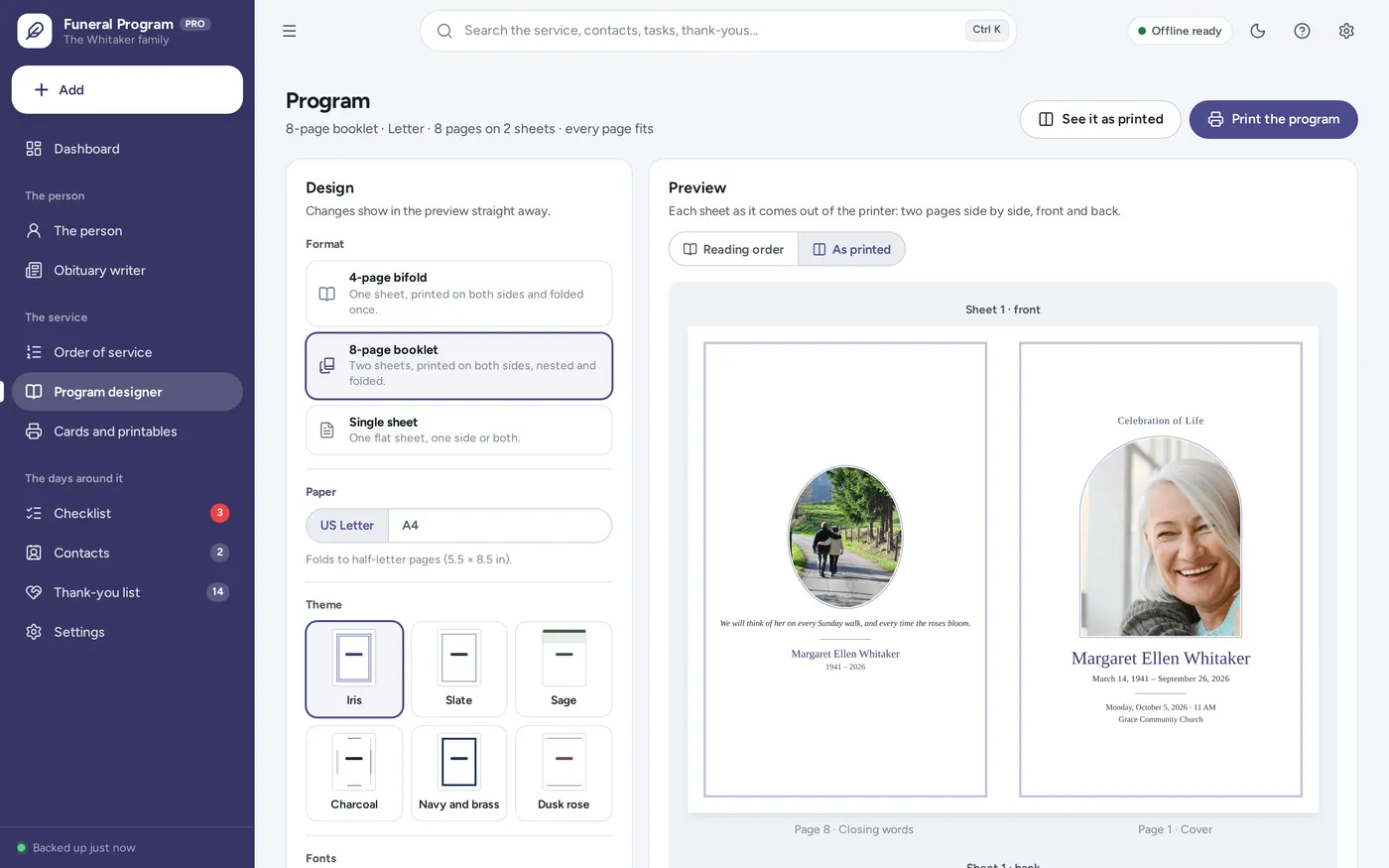Apply the Navy and brass theme
Viewport: 1389px width, 868px height.
[459, 774]
